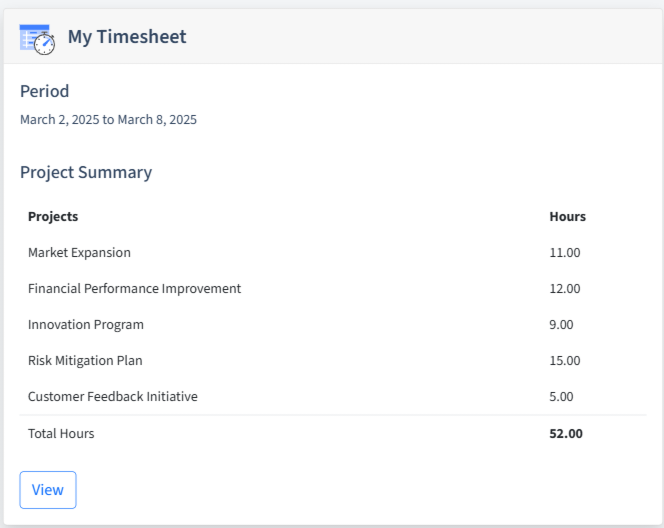Viewport: 664px width, 528px height.
Task: Click the Total Hours label
Action: [61, 434]
